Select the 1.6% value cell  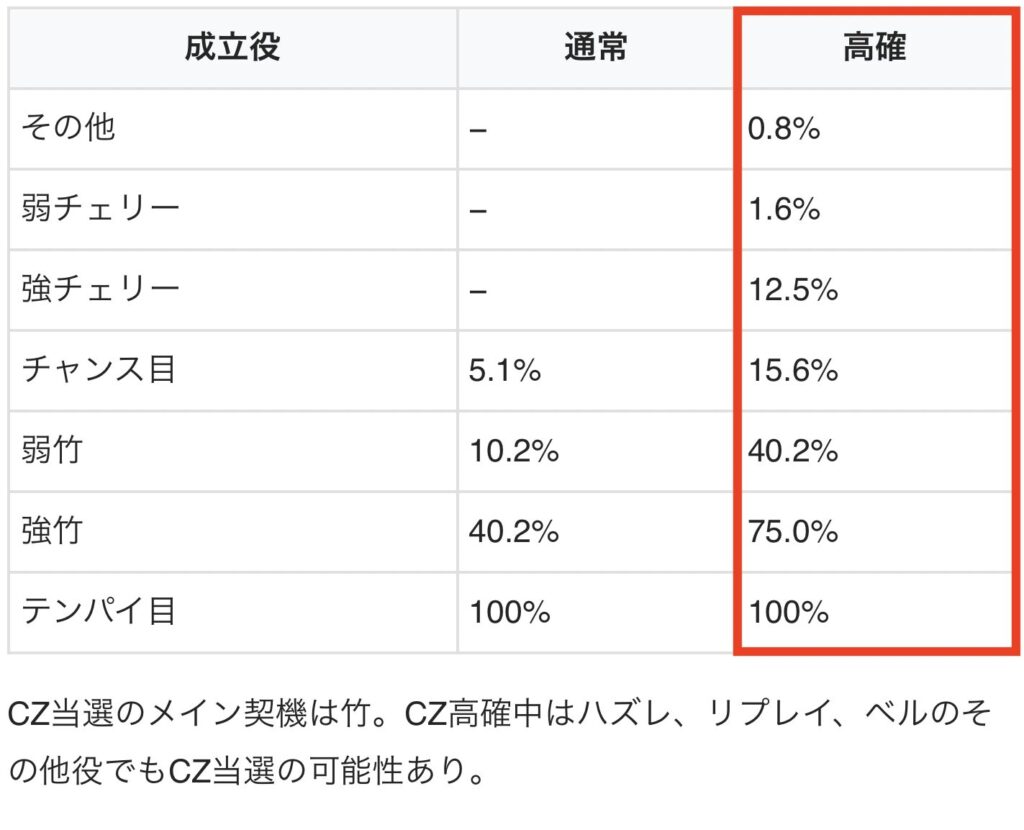(x=783, y=210)
